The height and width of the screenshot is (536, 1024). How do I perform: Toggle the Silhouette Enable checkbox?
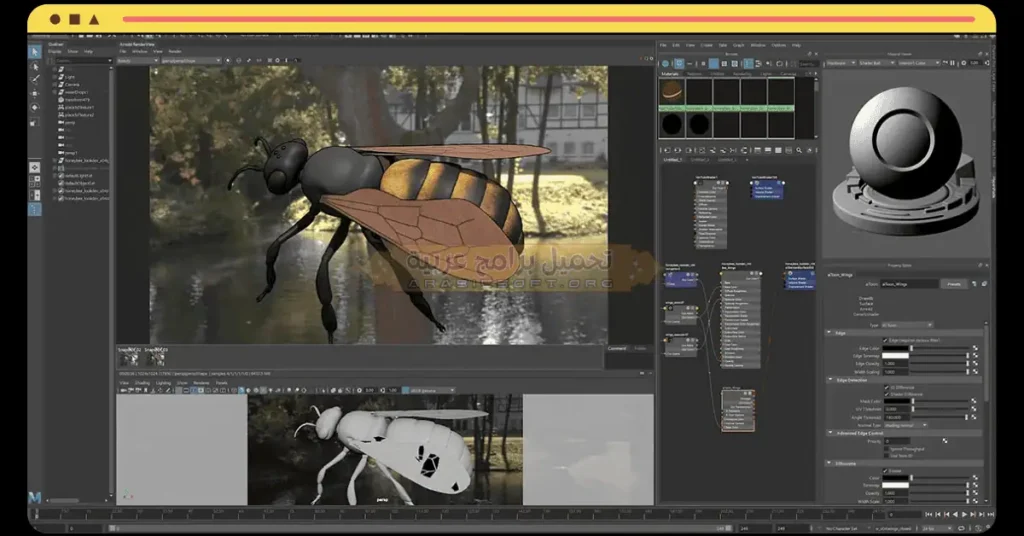(886, 471)
